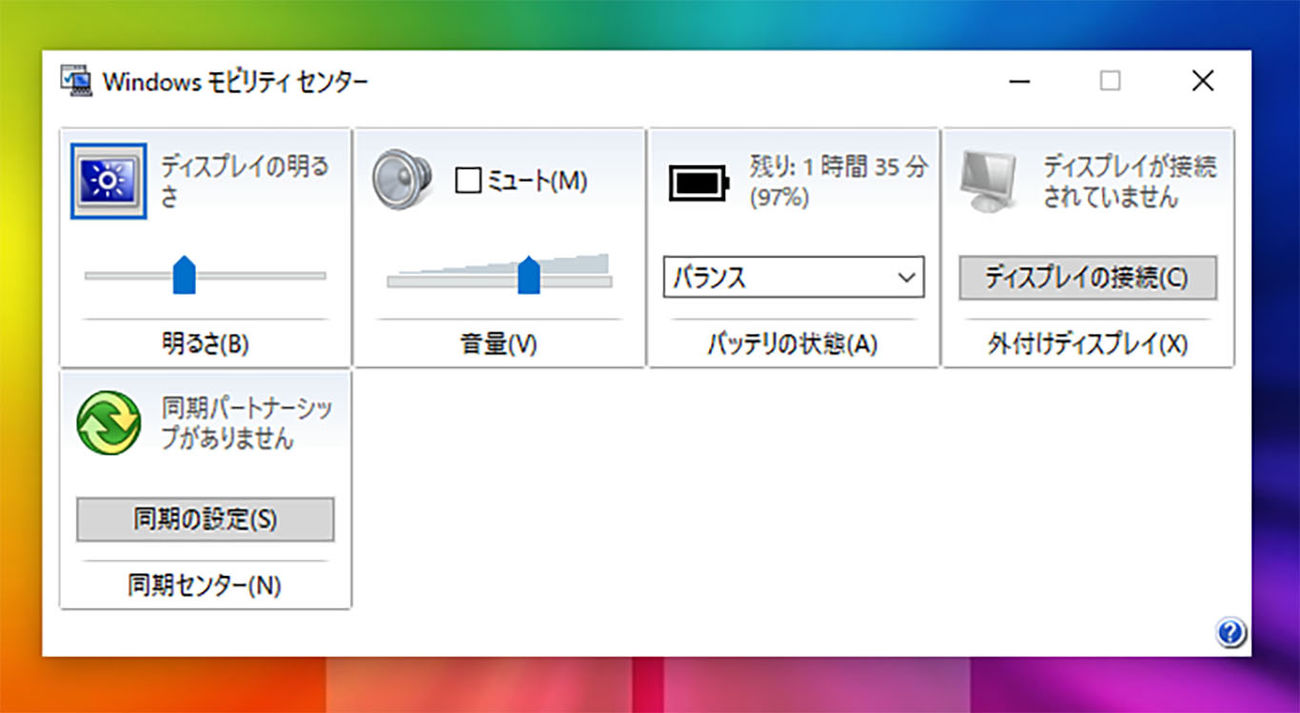Click the 同期センター(N) label
Viewport: 1300px width, 713px height.
pyautogui.click(x=205, y=586)
